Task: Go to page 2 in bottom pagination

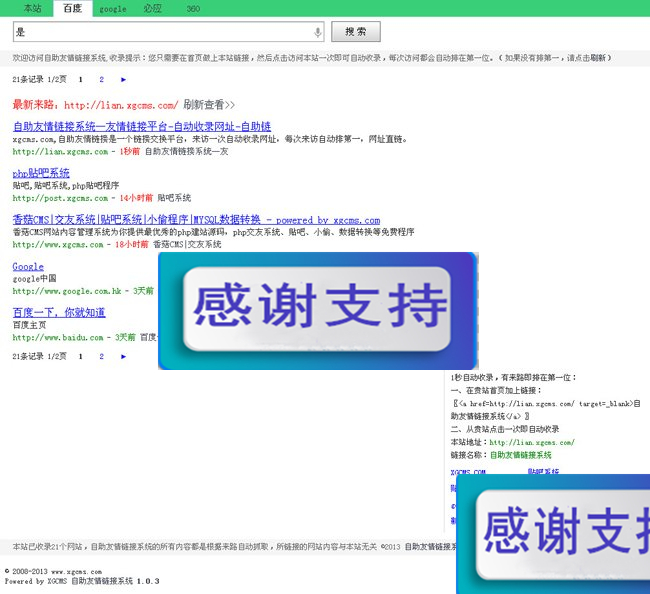Action: pos(102,356)
